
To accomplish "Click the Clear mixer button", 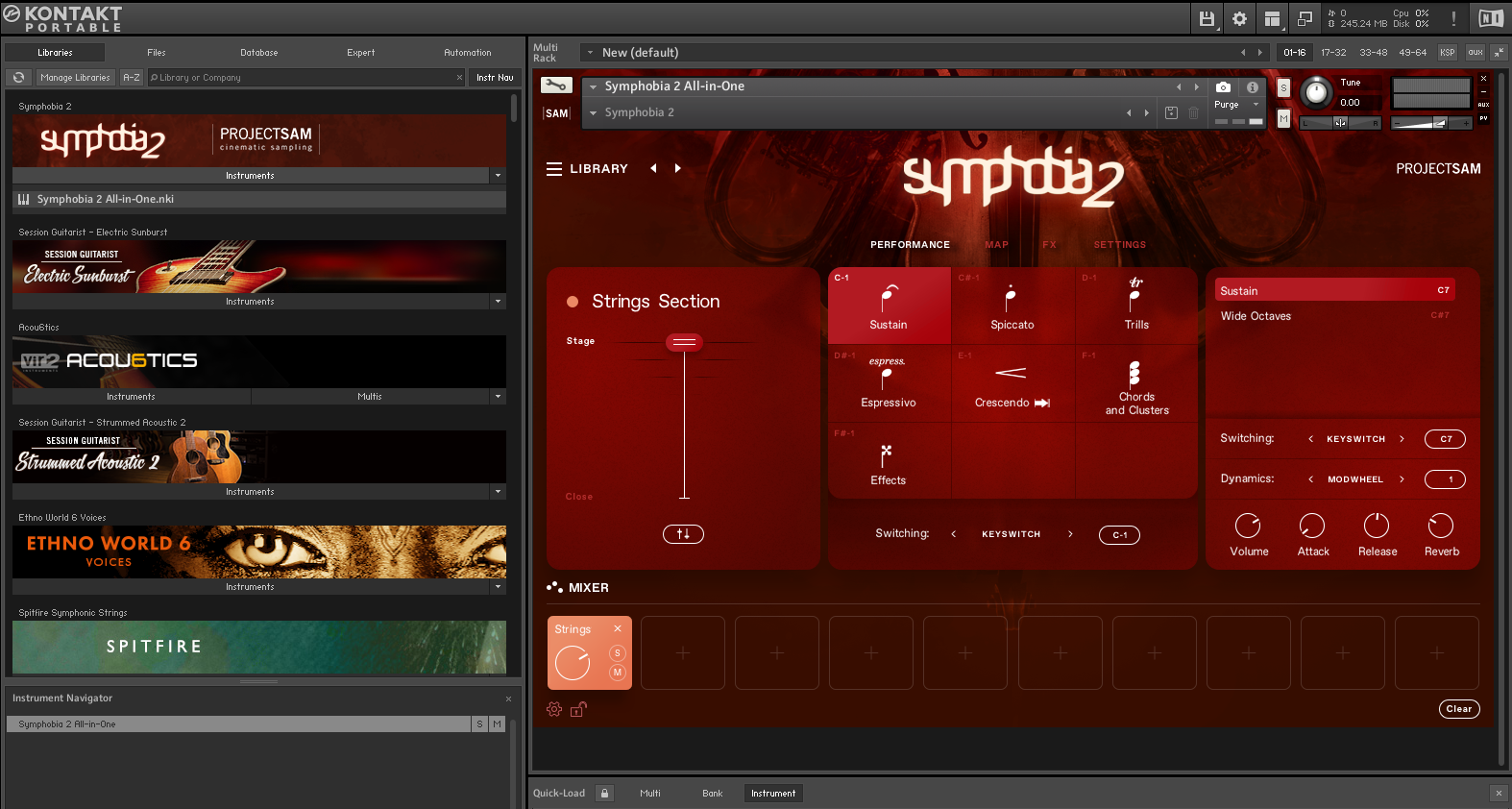I will pos(1459,709).
